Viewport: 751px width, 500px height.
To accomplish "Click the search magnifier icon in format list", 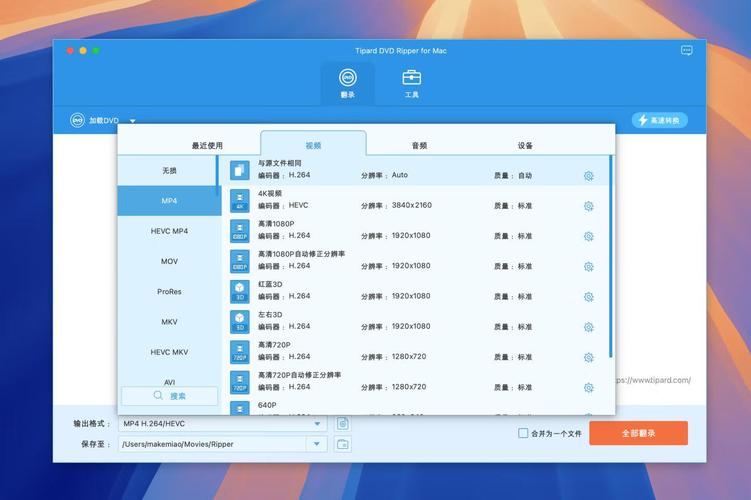I will [x=158, y=396].
